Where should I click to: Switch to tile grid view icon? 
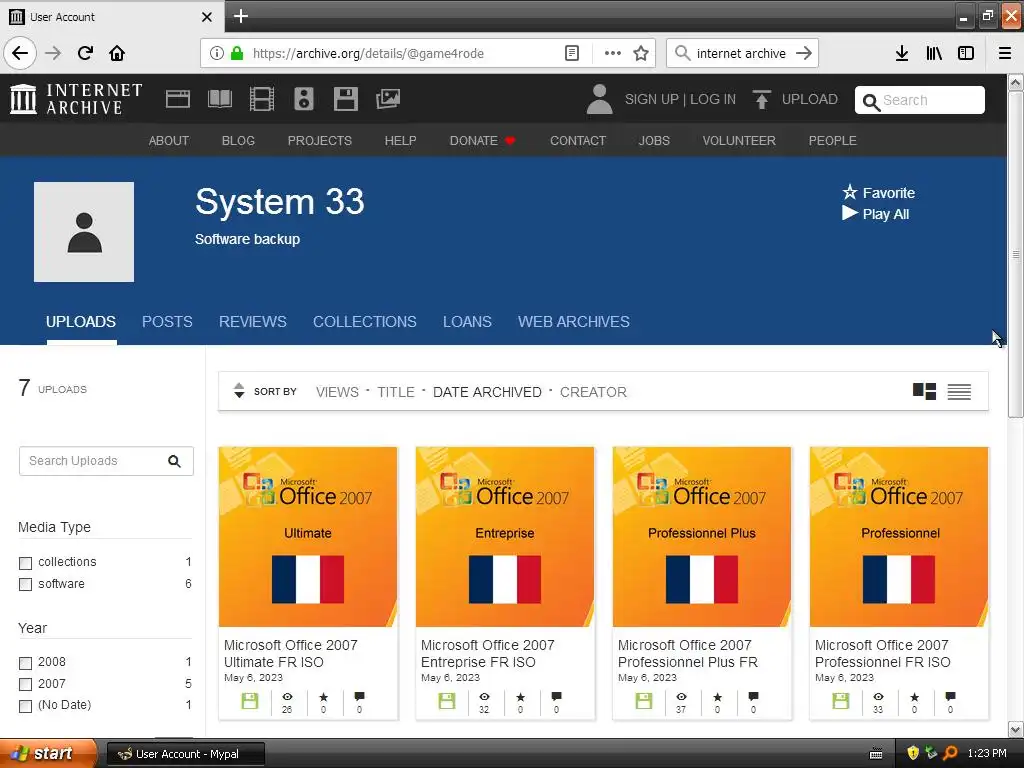pos(924,391)
